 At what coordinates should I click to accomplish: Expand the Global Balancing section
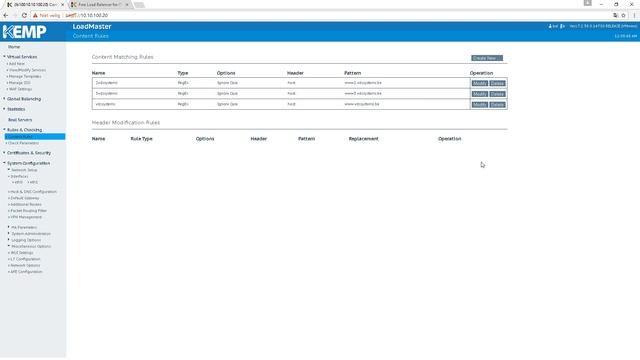pyautogui.click(x=24, y=99)
